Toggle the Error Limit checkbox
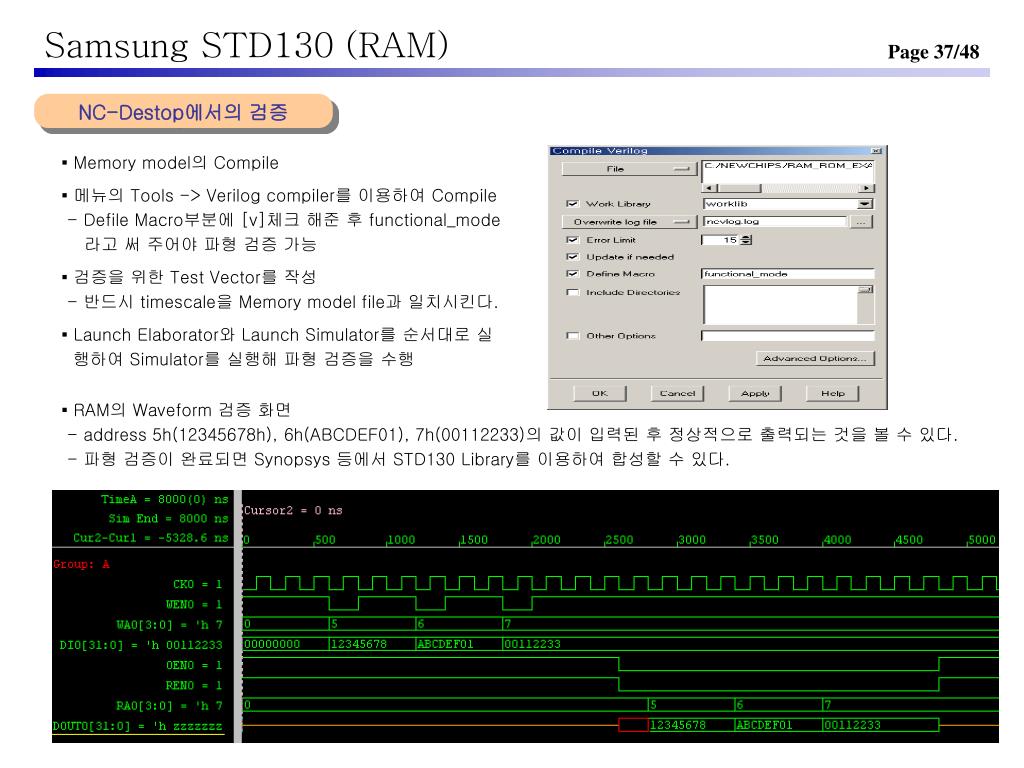Image resolution: width=1024 pixels, height=768 pixels. pos(573,240)
